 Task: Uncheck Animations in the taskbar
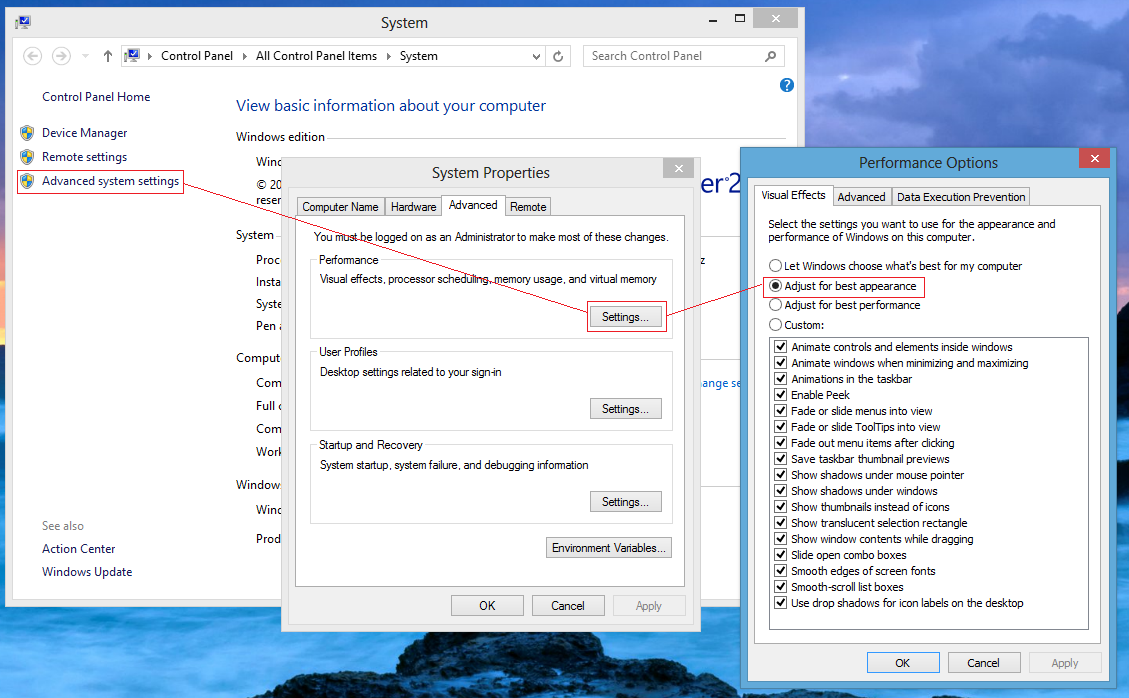781,378
